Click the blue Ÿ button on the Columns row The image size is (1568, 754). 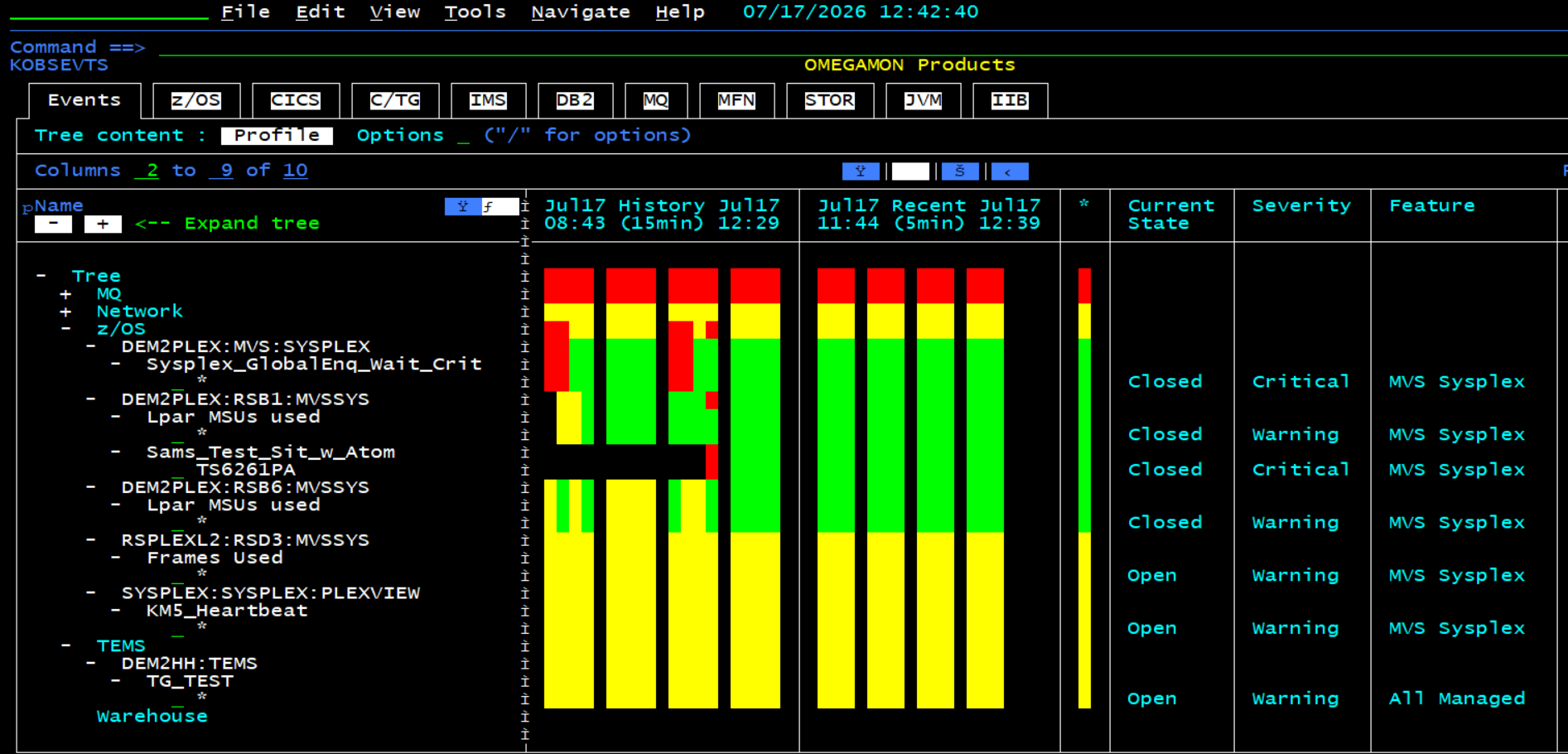coord(861,172)
